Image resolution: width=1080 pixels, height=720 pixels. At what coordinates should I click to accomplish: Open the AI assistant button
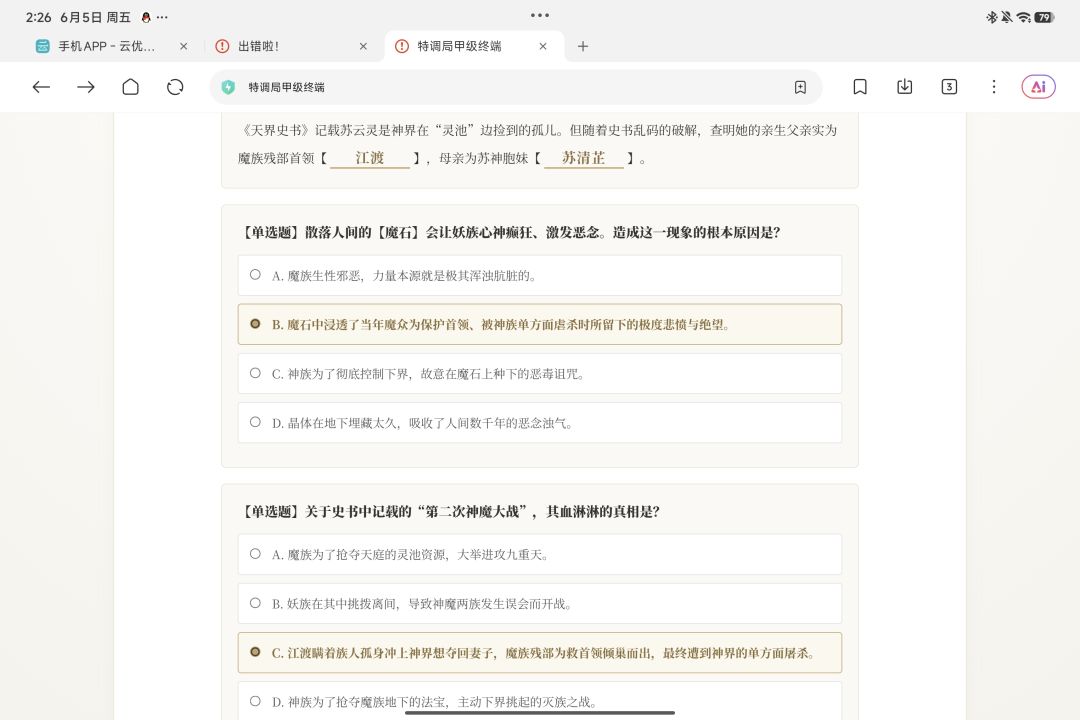tap(1038, 87)
